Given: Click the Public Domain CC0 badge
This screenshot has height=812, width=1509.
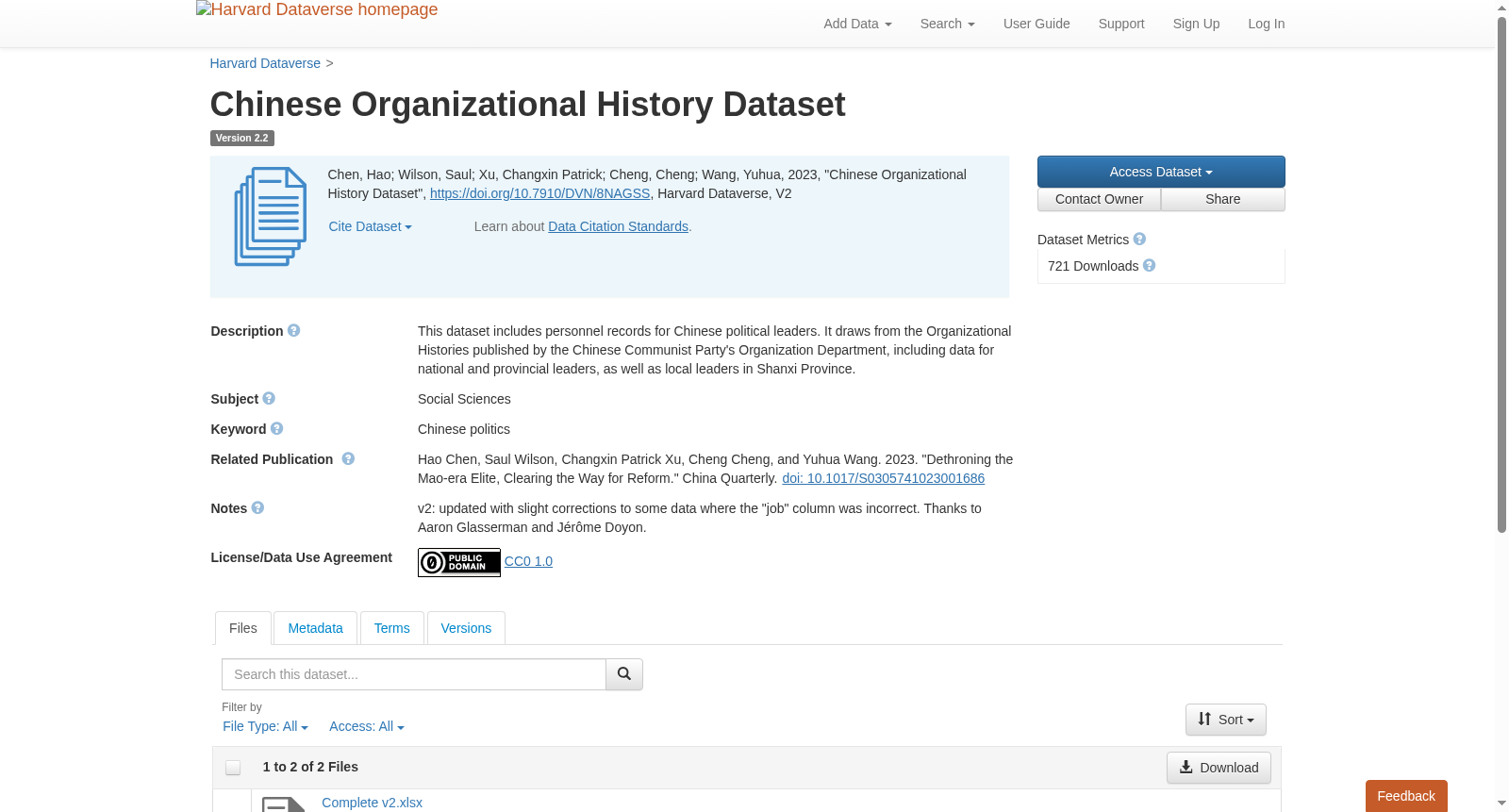Looking at the screenshot, I should (459, 562).
